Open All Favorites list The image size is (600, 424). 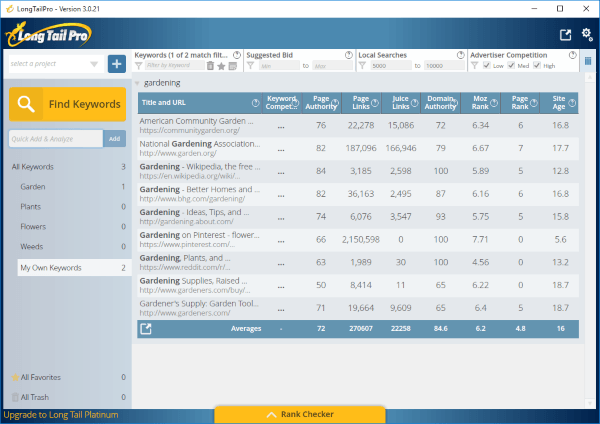(68, 377)
